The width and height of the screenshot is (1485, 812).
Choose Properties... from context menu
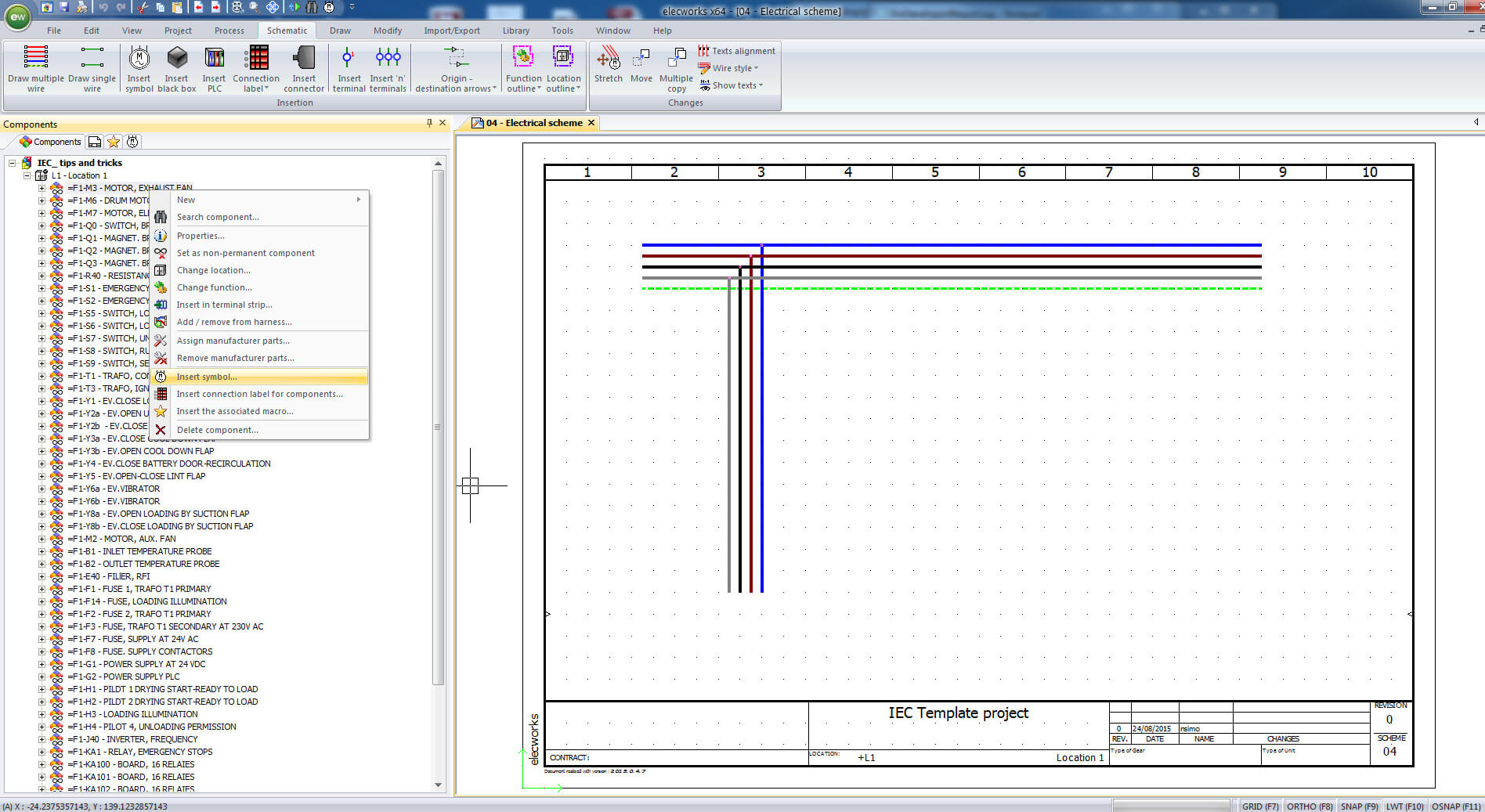pyautogui.click(x=259, y=236)
